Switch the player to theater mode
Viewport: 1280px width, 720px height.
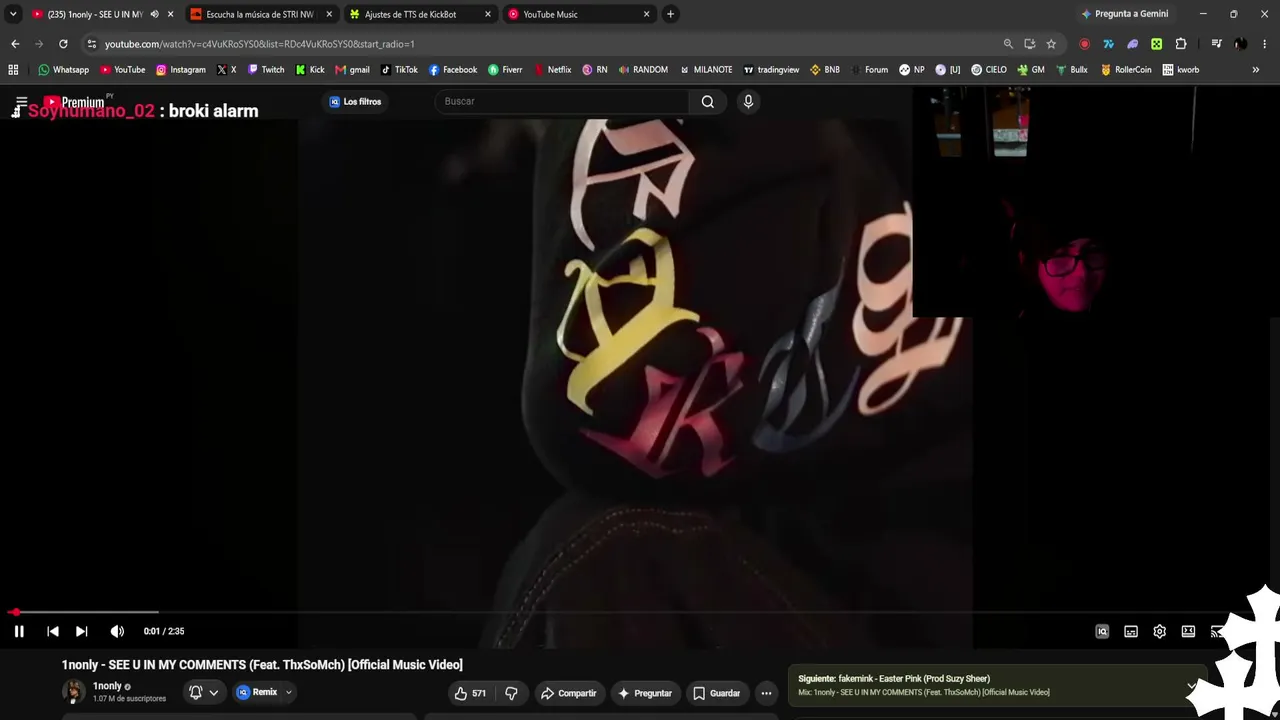(1188, 631)
